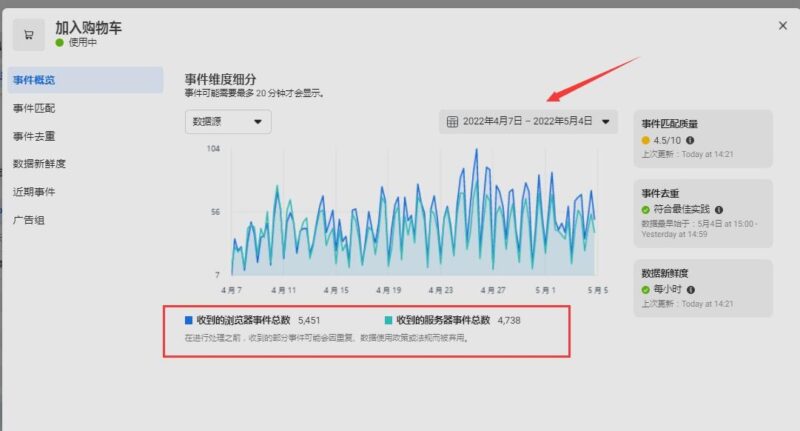This screenshot has width=800, height=431.
Task: Click the 事件维度细分 heading
Action: 220,79
